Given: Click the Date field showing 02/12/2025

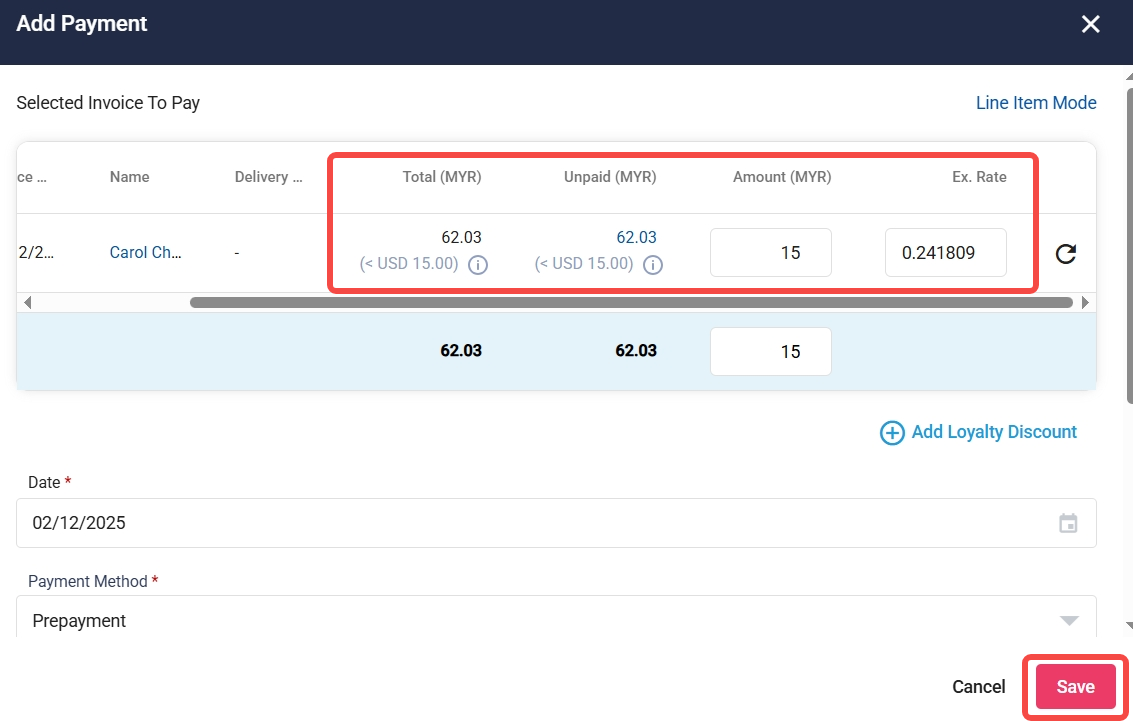Looking at the screenshot, I should point(556,523).
